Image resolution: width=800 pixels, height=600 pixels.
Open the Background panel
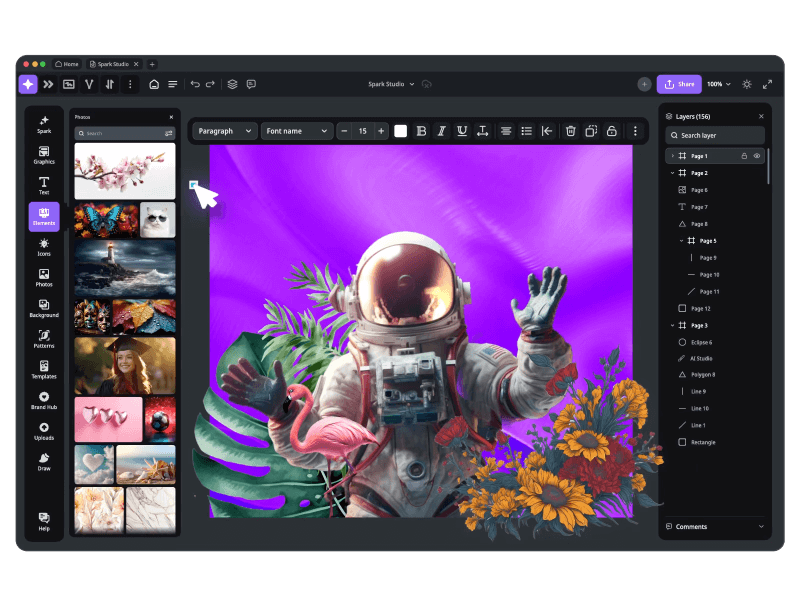44,309
